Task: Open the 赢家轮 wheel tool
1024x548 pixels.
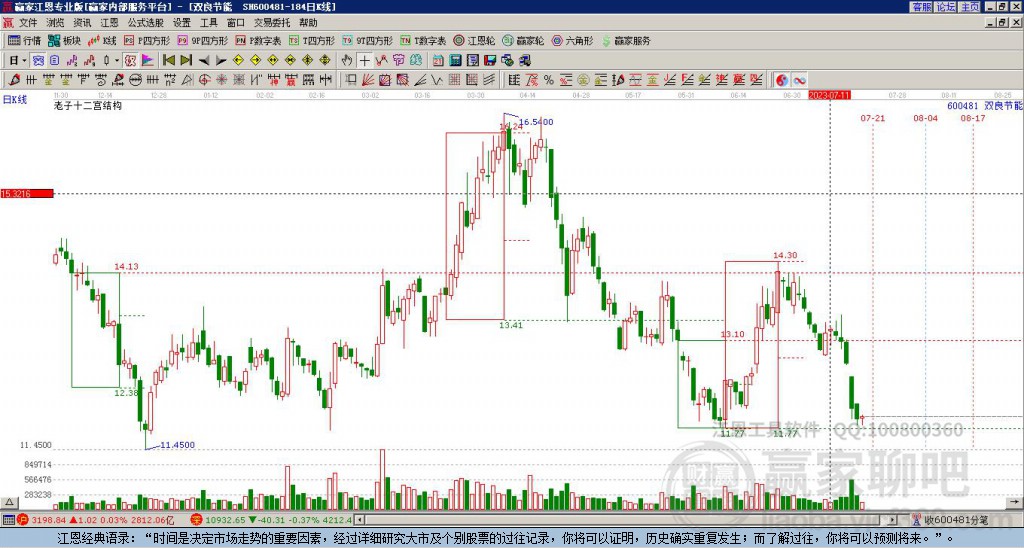Action: tap(523, 40)
